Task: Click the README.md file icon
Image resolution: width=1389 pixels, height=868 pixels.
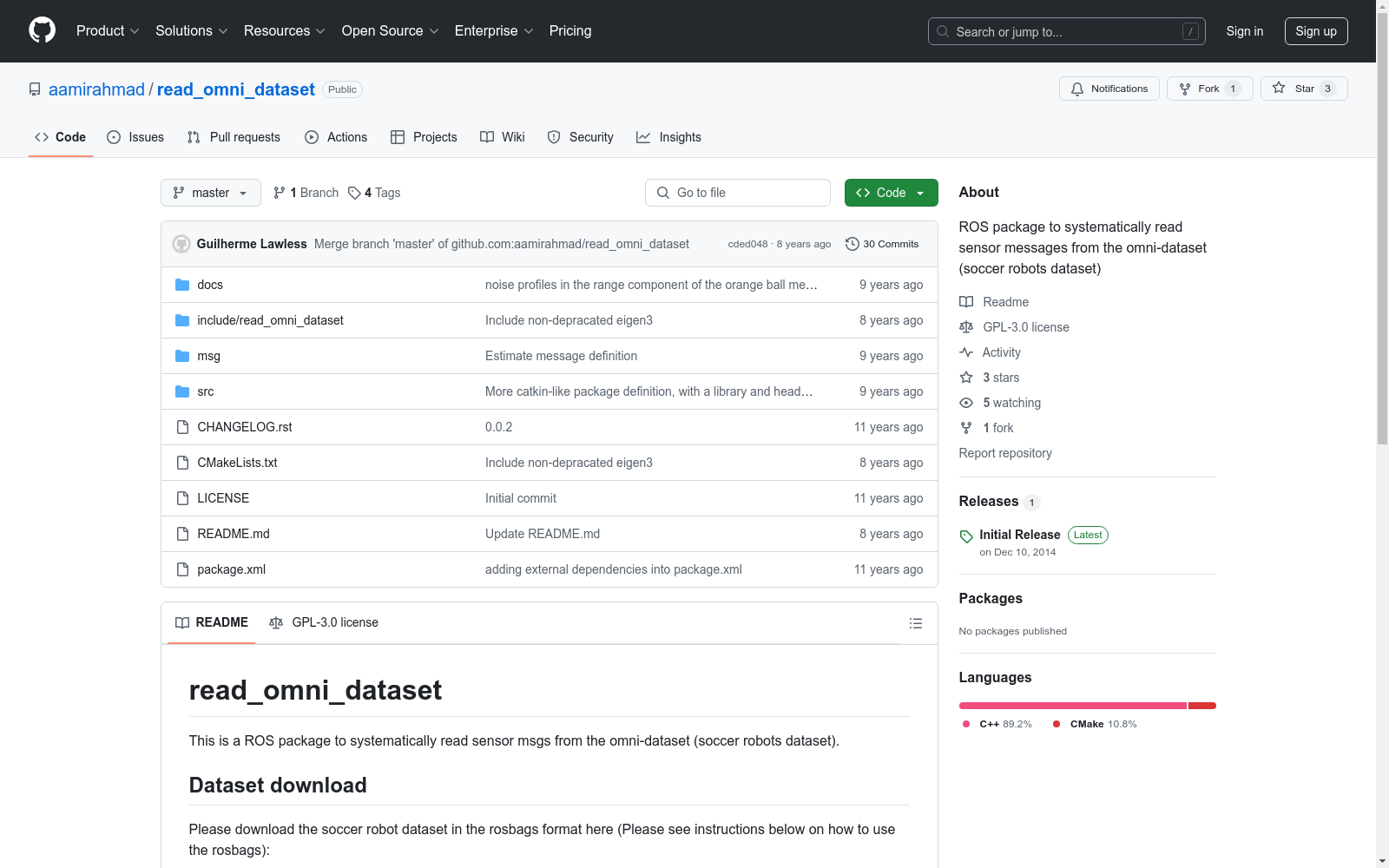Action: coord(182,534)
